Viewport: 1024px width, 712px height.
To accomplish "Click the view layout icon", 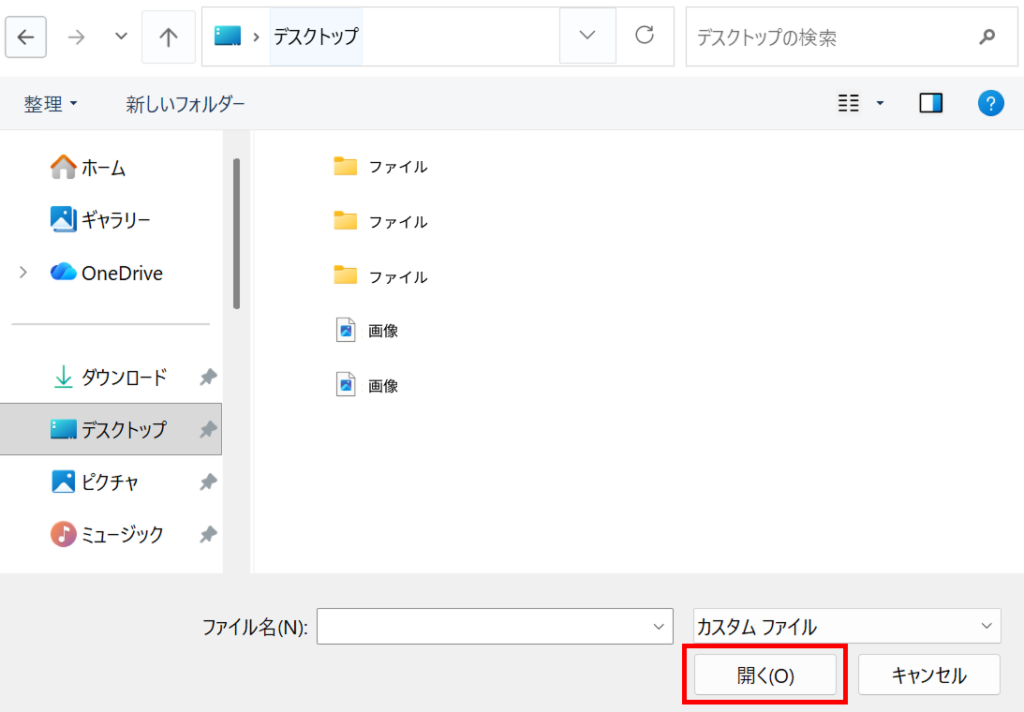I will click(848, 103).
